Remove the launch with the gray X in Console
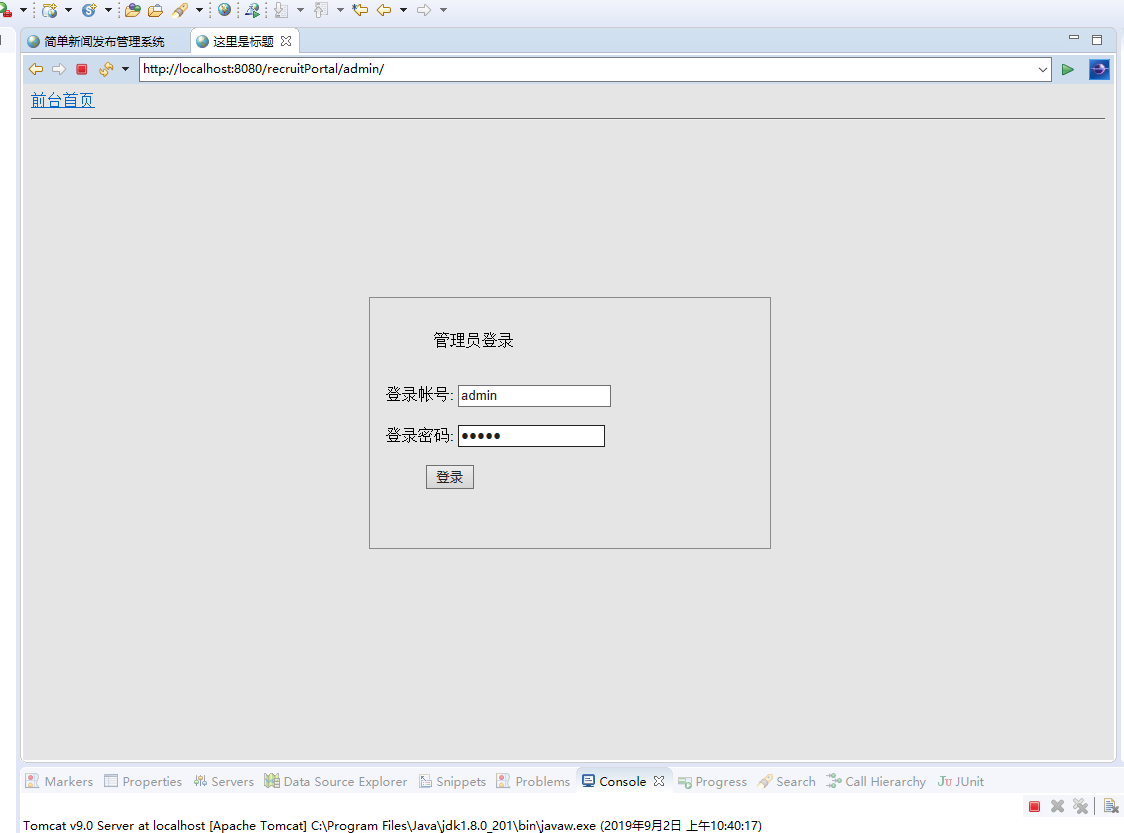The image size is (1124, 833). point(1057,805)
